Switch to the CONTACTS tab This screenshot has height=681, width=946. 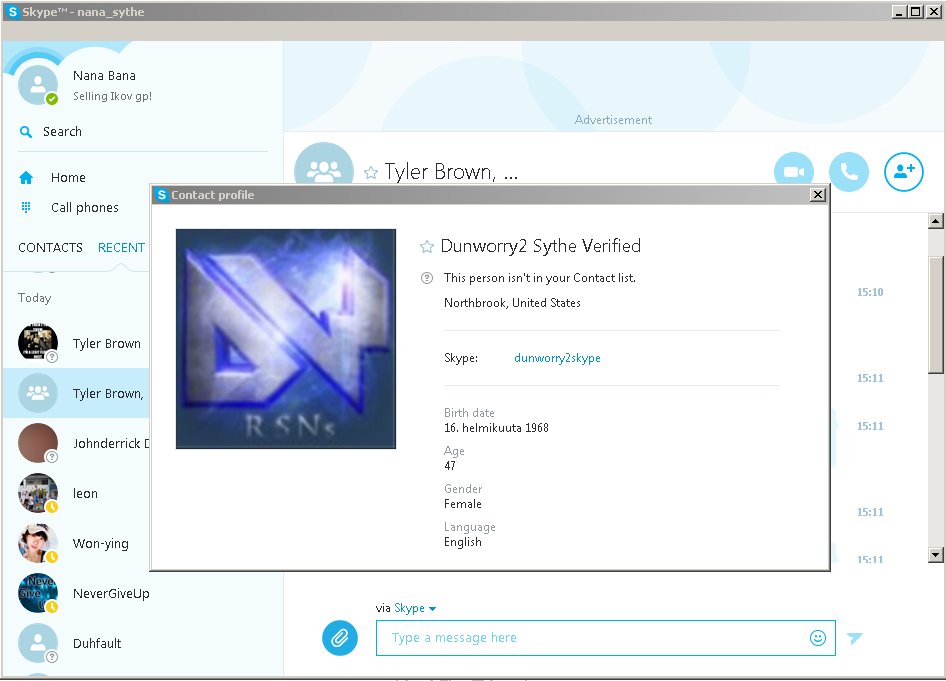pyautogui.click(x=50, y=247)
